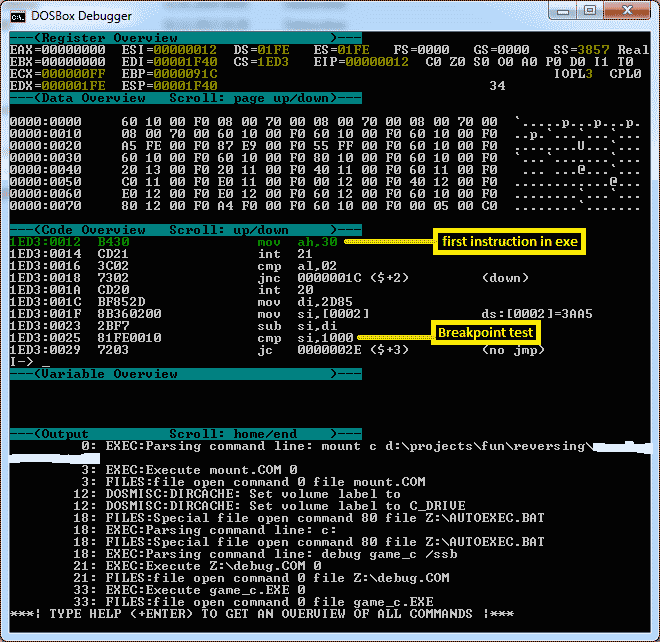Click data row address 0000:0070
Viewport: 660px width, 642px height.
45,206
